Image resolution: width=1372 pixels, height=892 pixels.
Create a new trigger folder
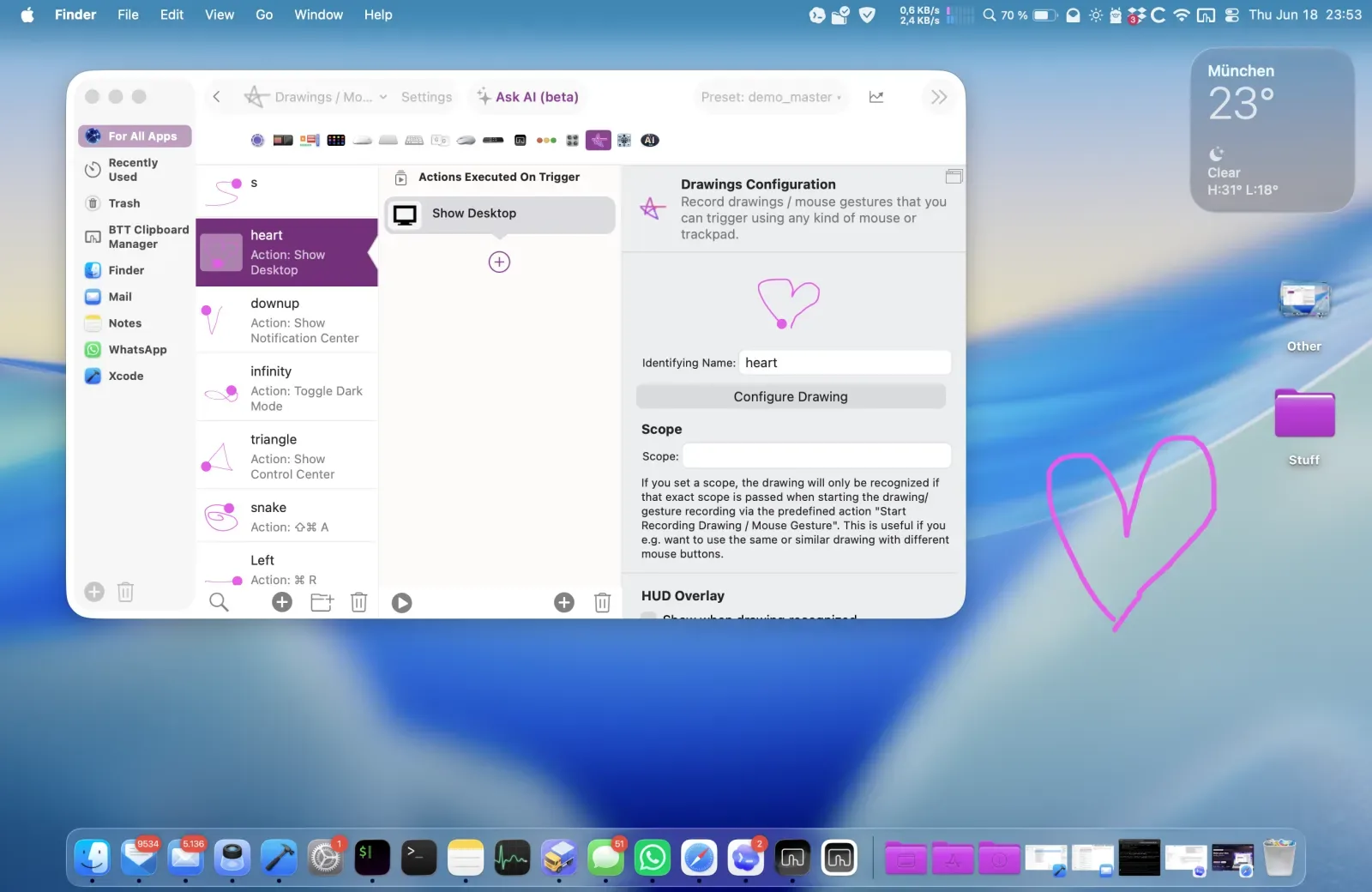[322, 602]
